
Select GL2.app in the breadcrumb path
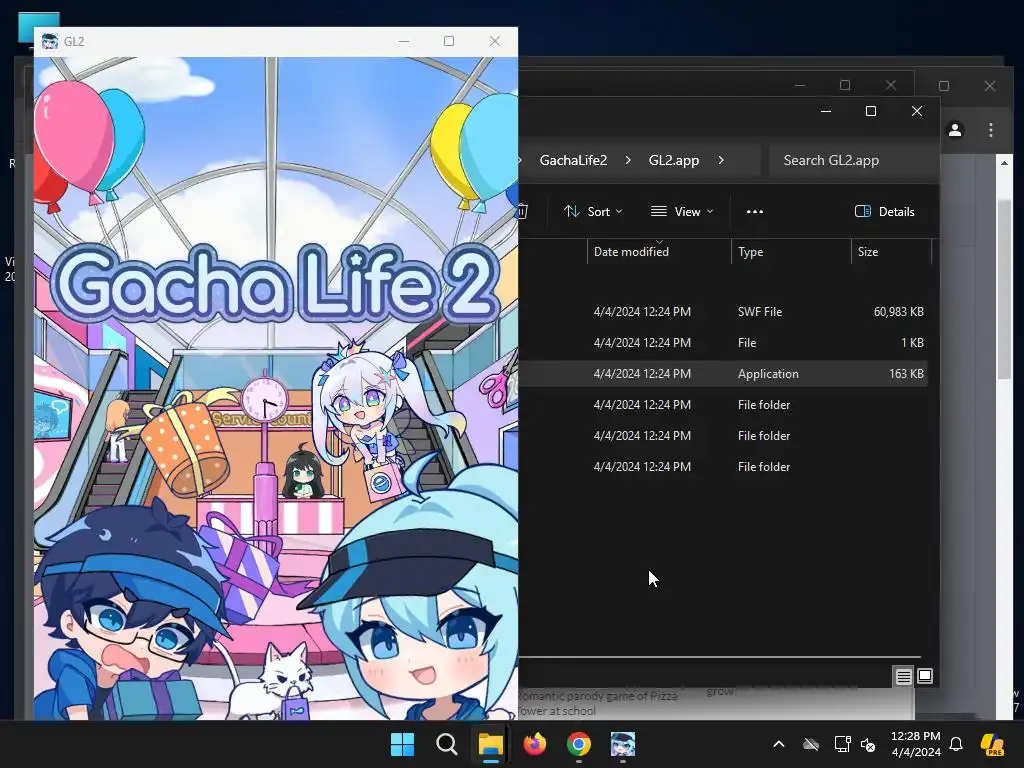(x=674, y=160)
